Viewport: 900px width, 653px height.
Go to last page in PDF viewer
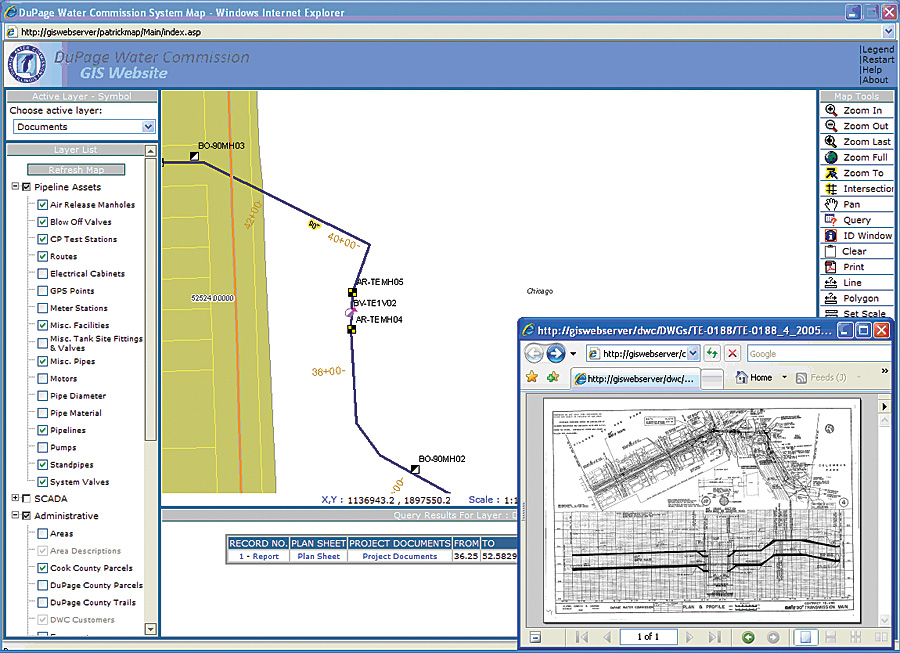715,637
